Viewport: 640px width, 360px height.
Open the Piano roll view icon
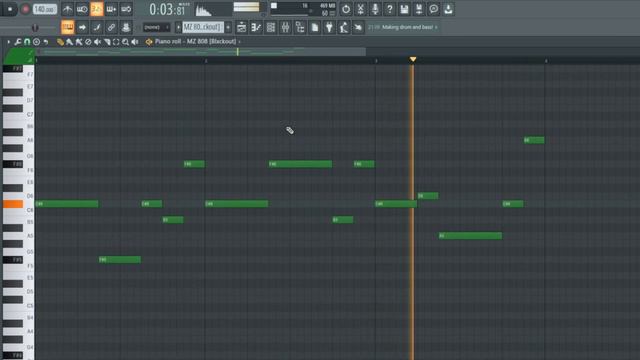coord(256,27)
